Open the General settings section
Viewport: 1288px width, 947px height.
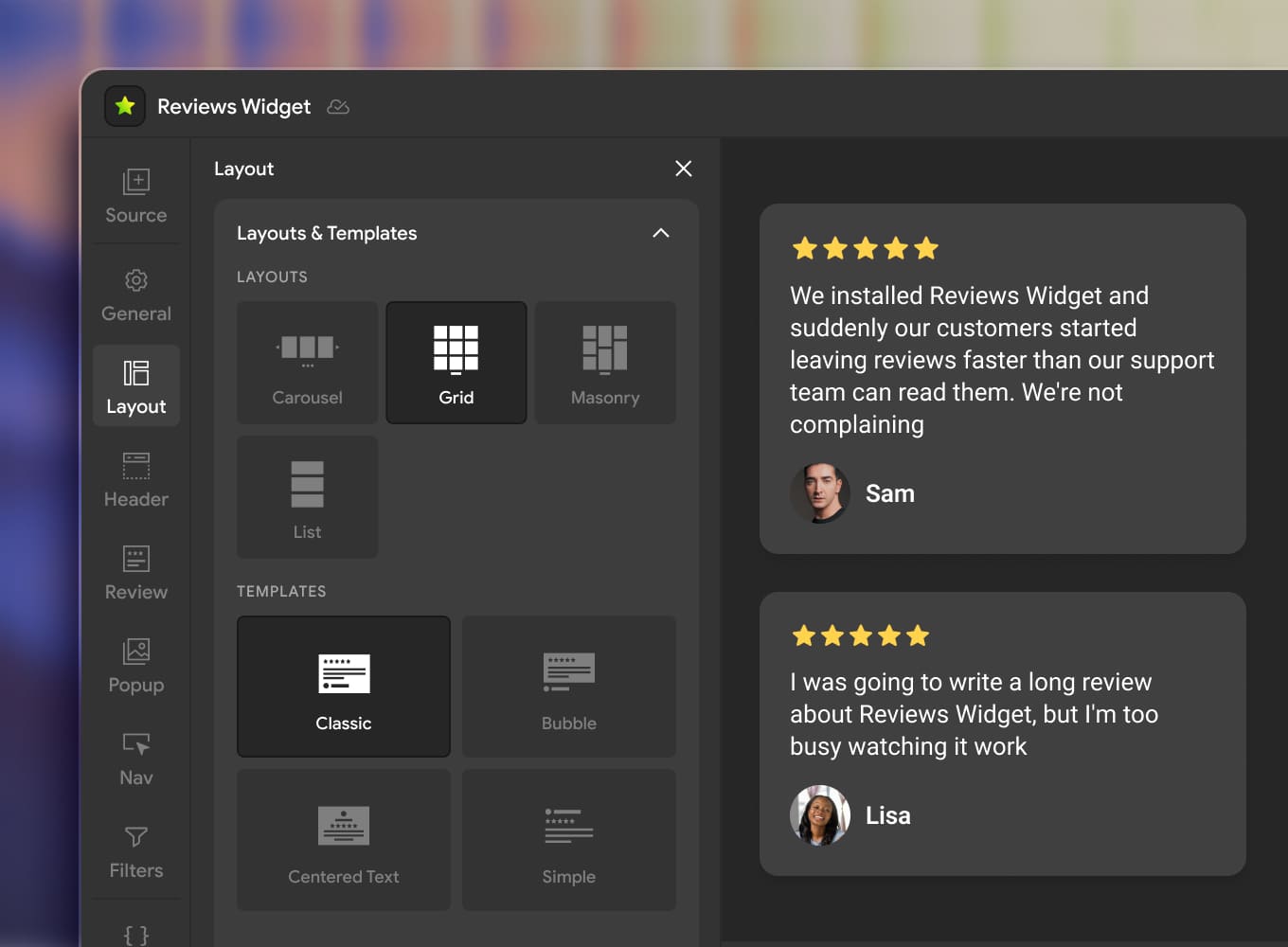click(x=136, y=295)
